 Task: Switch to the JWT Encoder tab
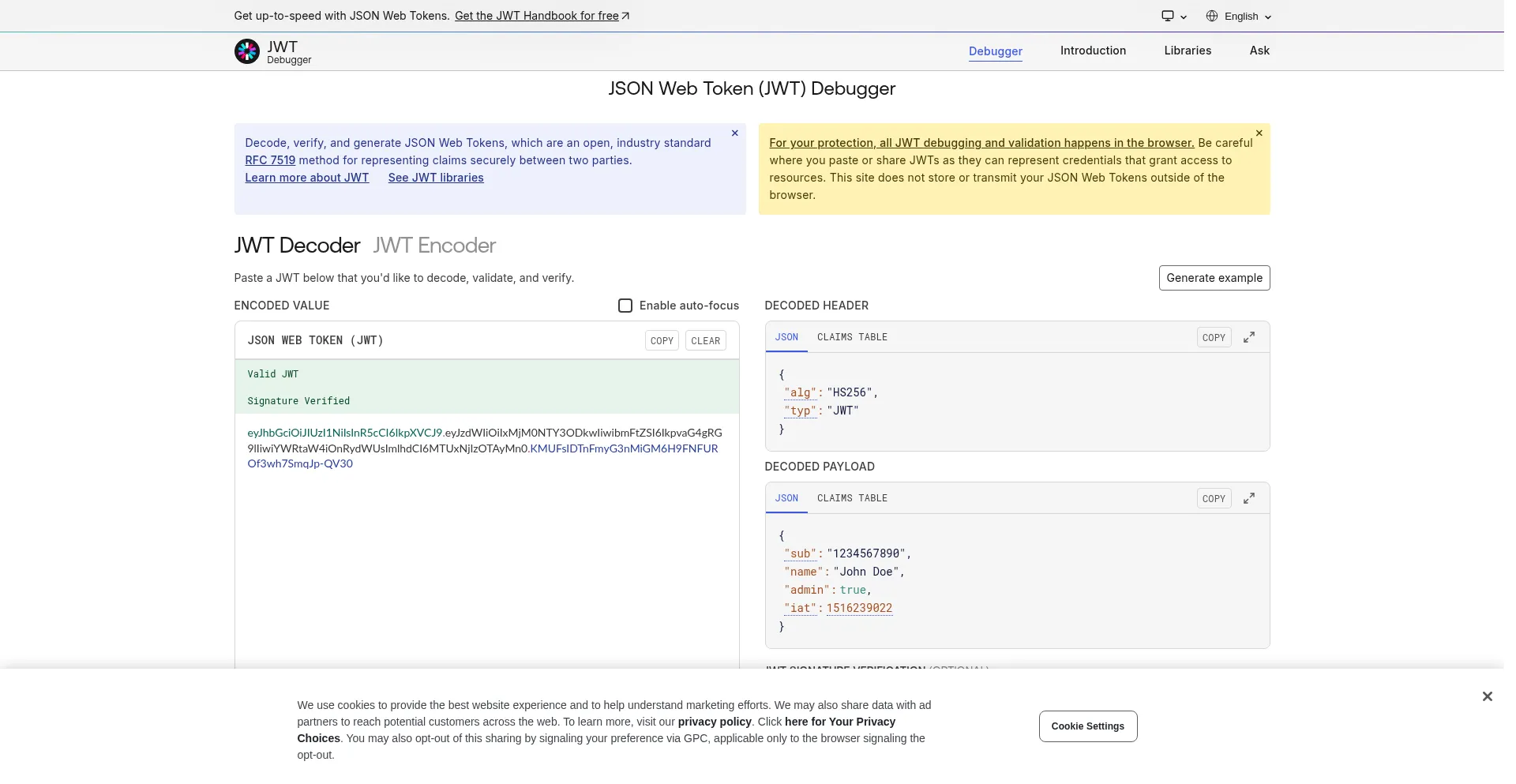point(434,246)
